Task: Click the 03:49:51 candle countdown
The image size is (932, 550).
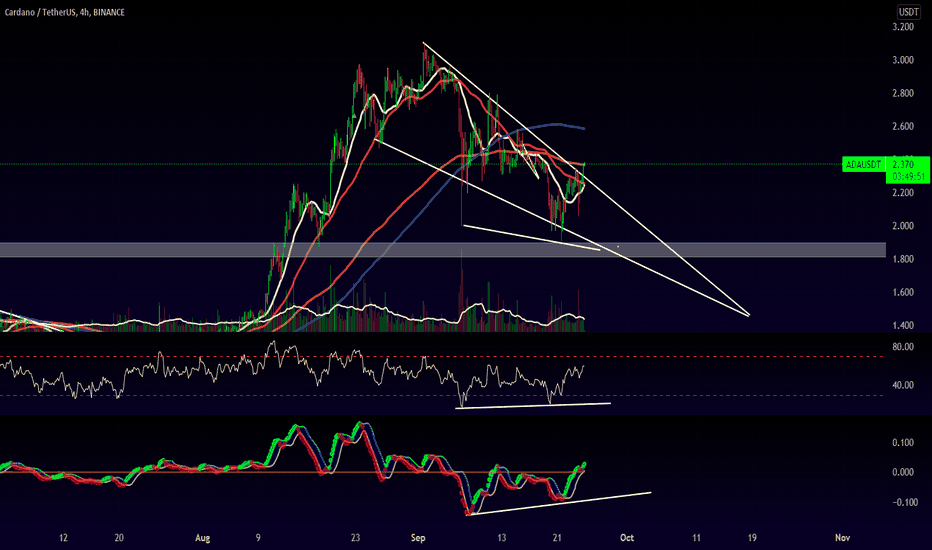Action: (x=908, y=177)
